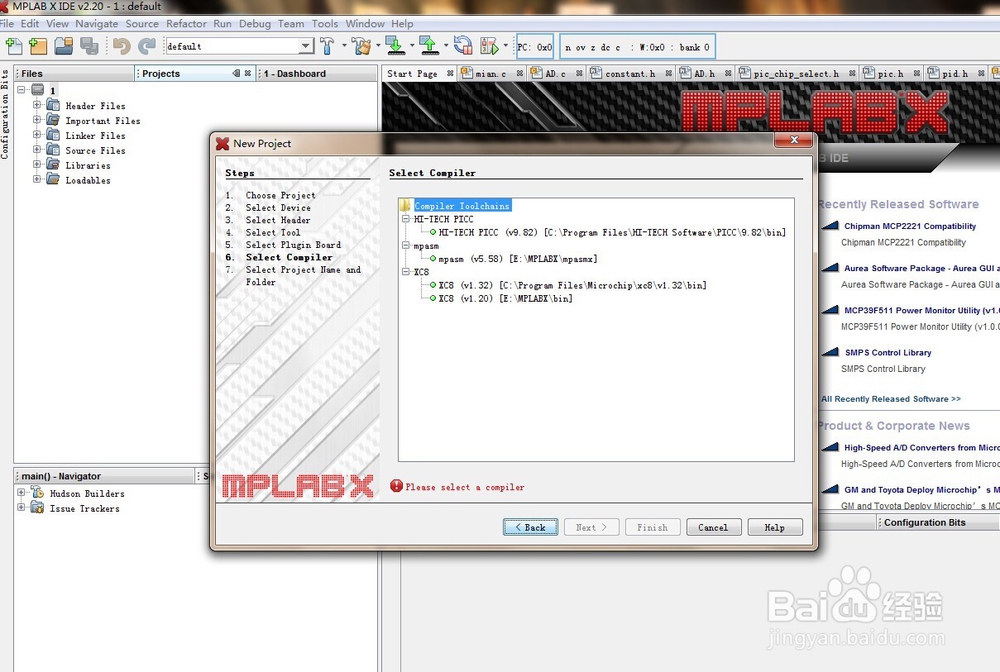Open the constant.h editor tab
Image resolution: width=1000 pixels, height=672 pixels.
coord(630,73)
